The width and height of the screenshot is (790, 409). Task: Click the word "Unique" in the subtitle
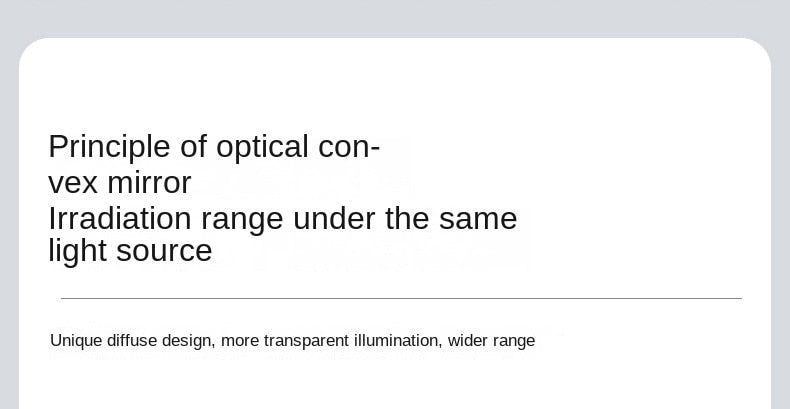click(76, 341)
